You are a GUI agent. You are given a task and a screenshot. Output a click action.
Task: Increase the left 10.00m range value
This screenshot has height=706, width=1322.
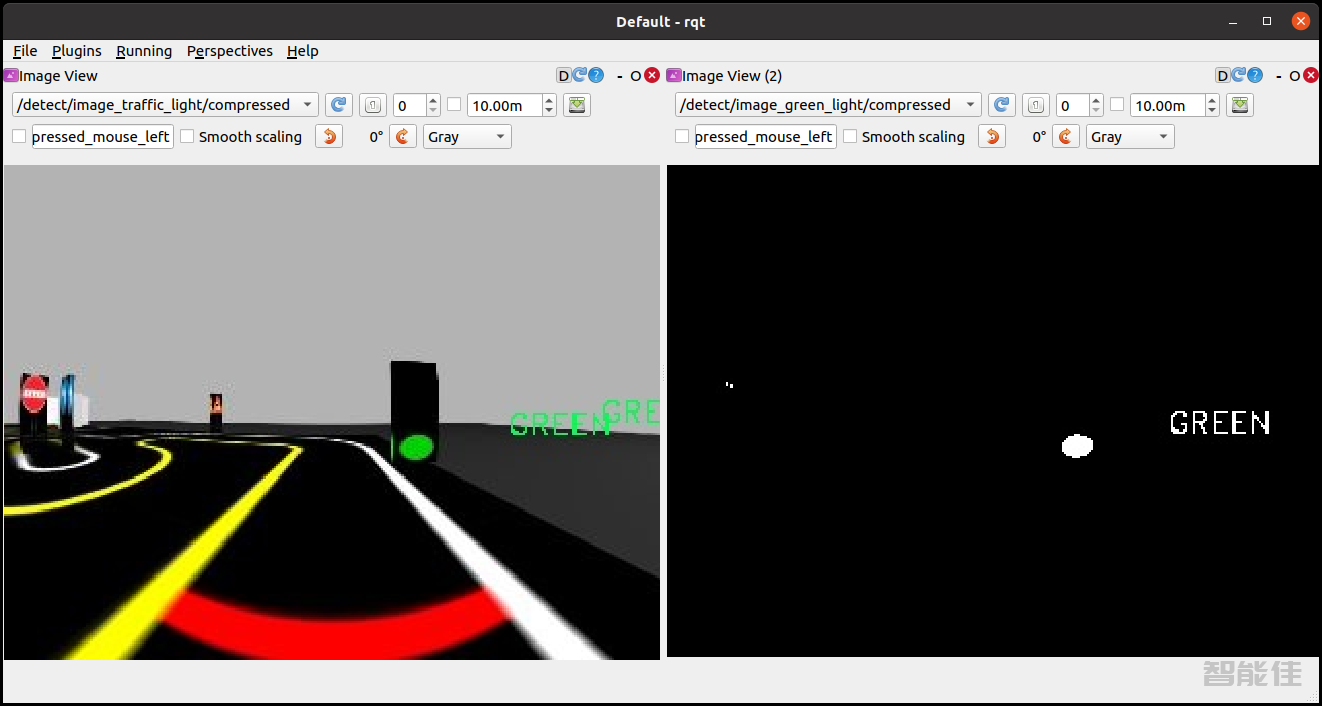pyautogui.click(x=549, y=100)
